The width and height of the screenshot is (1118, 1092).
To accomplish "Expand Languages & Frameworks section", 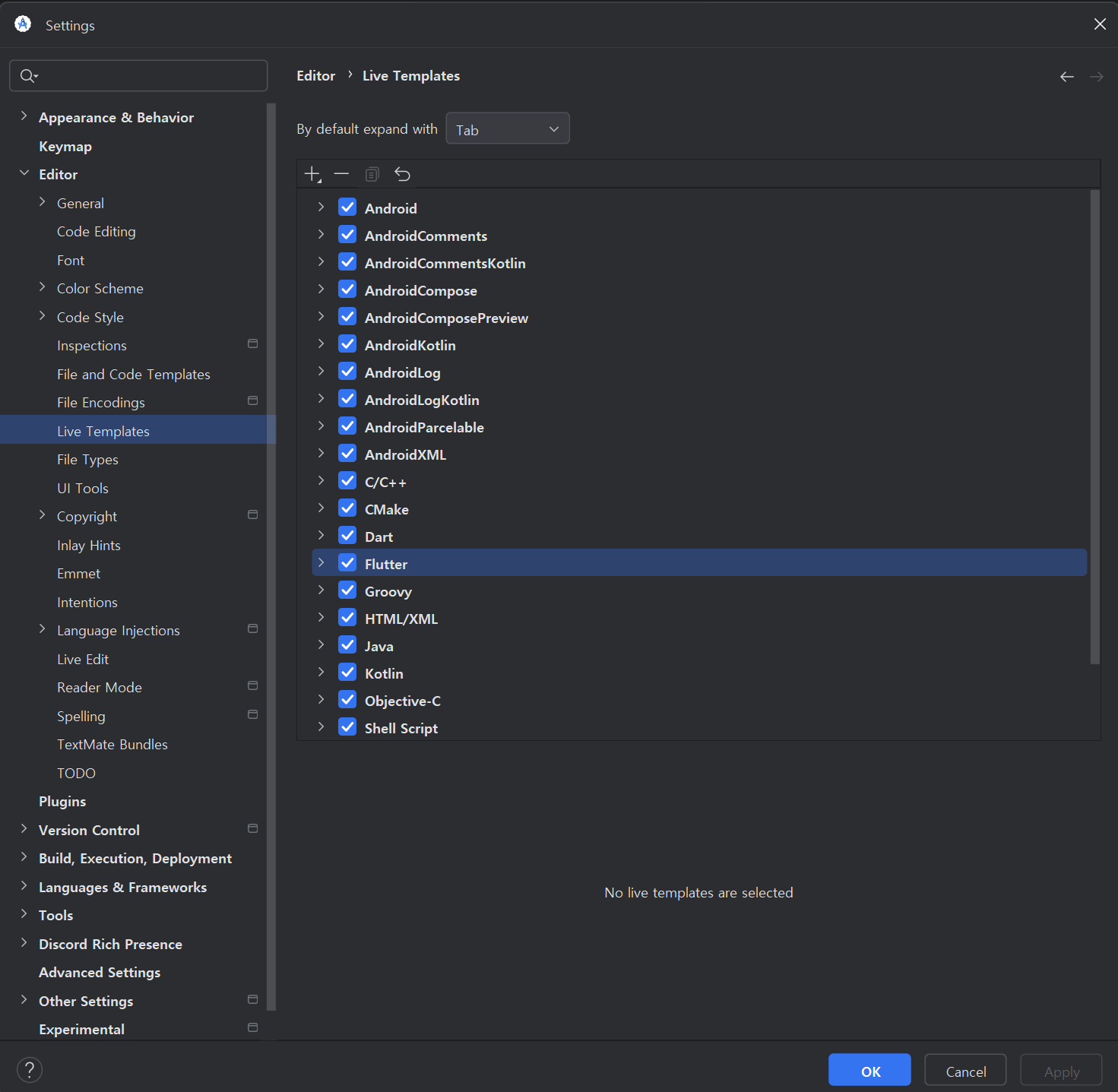I will (x=24, y=886).
